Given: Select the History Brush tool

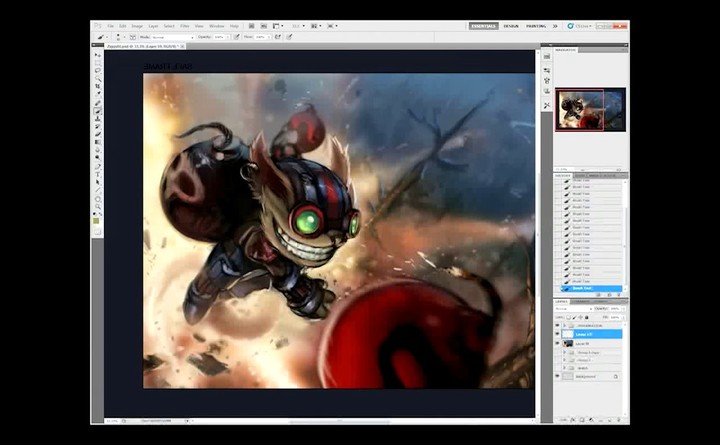Looking at the screenshot, I should click(97, 127).
